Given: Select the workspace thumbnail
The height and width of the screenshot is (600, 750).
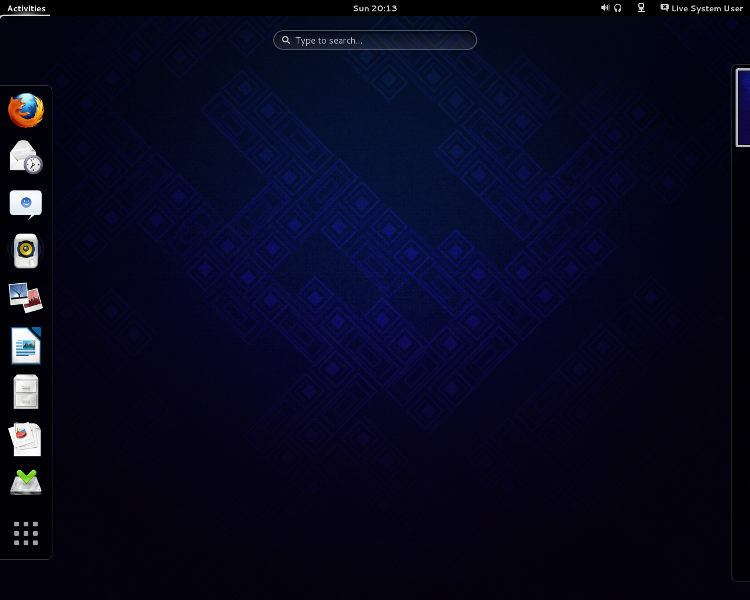Looking at the screenshot, I should tap(743, 108).
